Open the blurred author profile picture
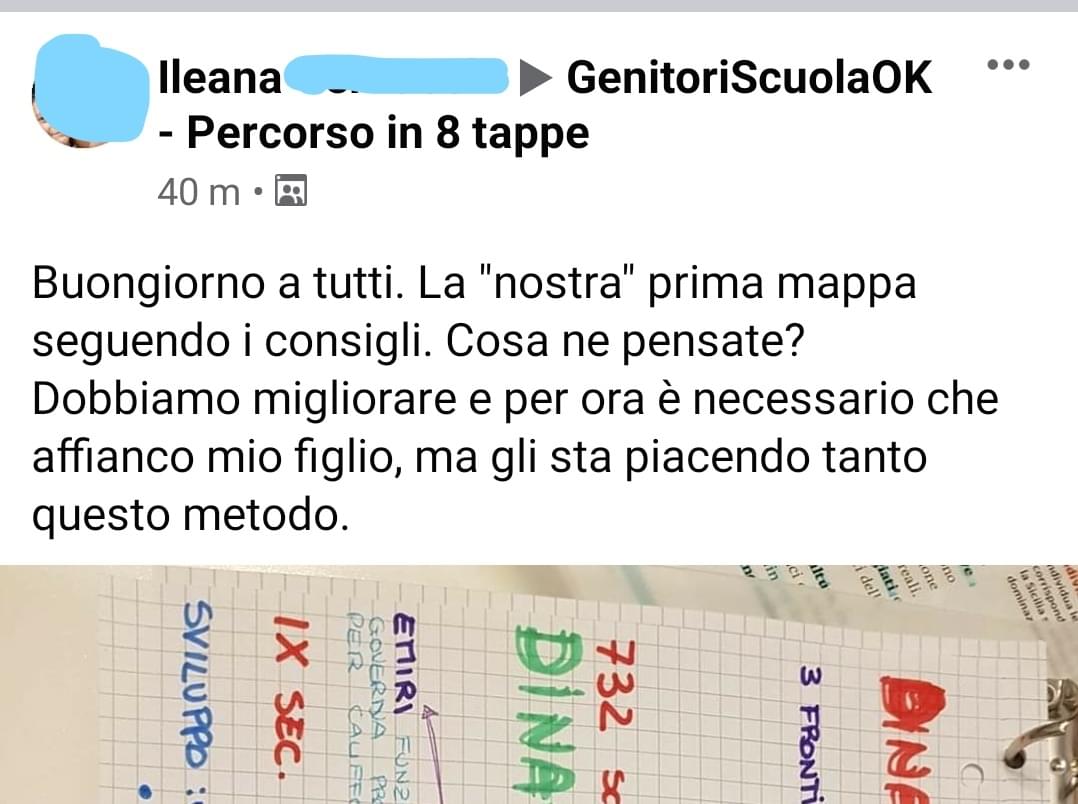This screenshot has height=804, width=1078. pyautogui.click(x=89, y=89)
